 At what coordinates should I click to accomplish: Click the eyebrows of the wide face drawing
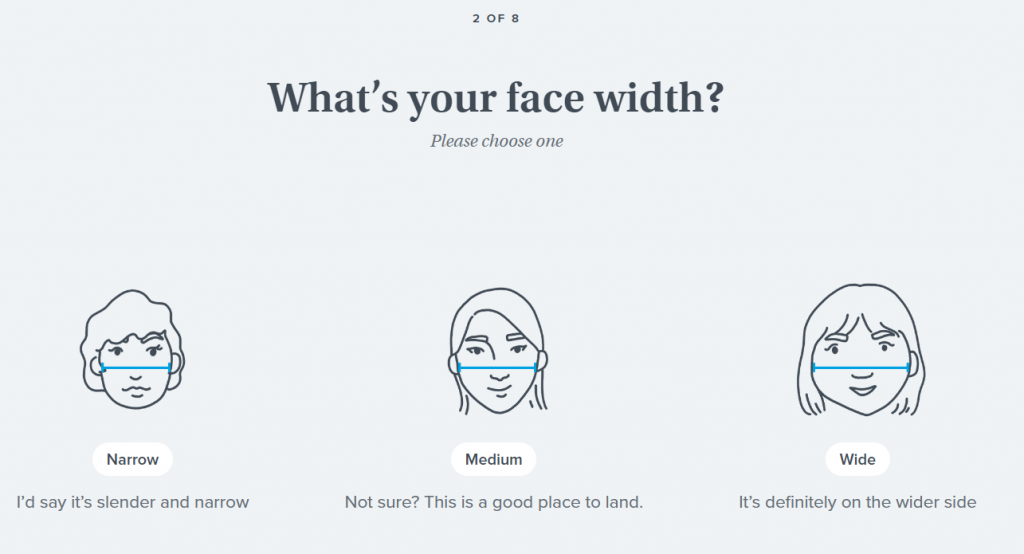(861, 336)
